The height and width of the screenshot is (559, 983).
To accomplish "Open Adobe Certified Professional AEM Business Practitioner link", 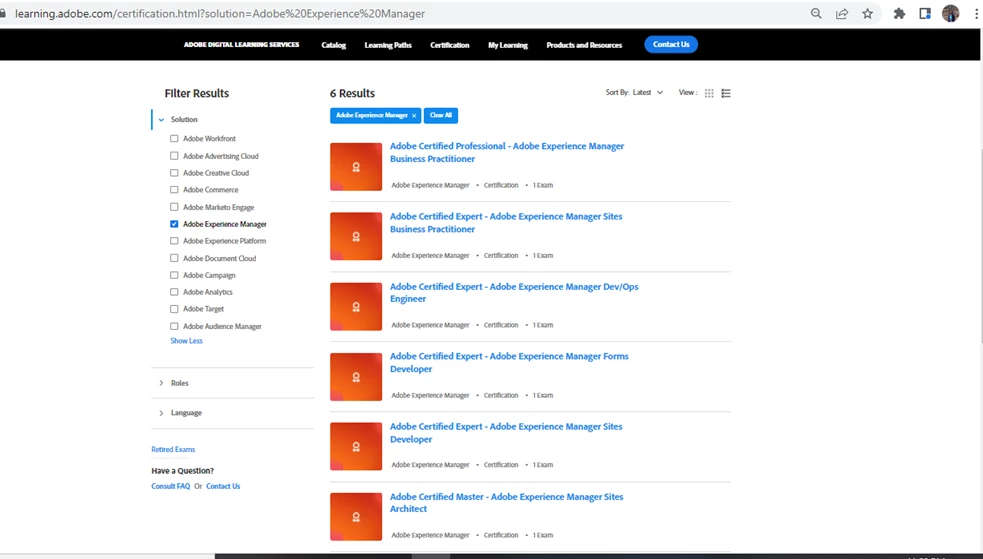I will pos(507,152).
